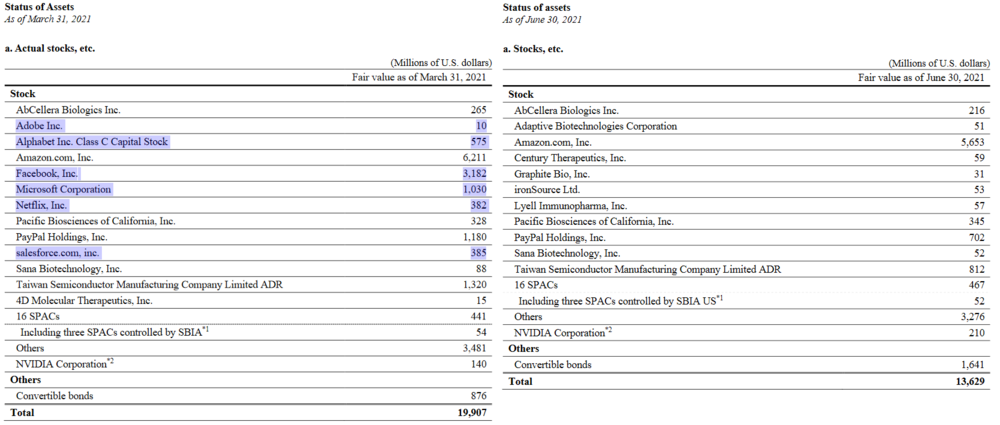Image resolution: width=1000 pixels, height=425 pixels.
Task: Select the 4D Molecular Therapeutics, Inc. row
Action: (84, 300)
